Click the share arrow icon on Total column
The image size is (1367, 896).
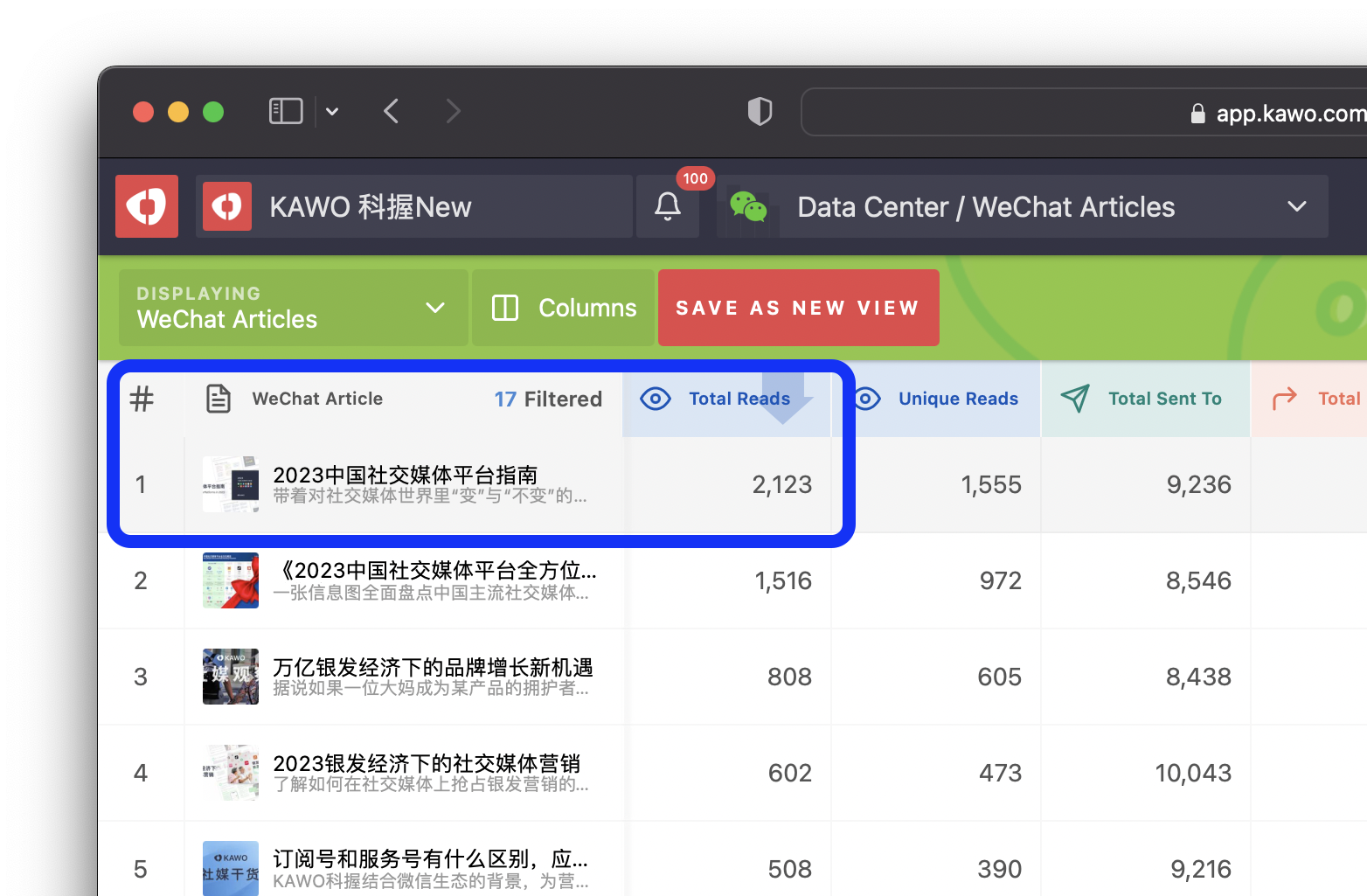[1285, 399]
